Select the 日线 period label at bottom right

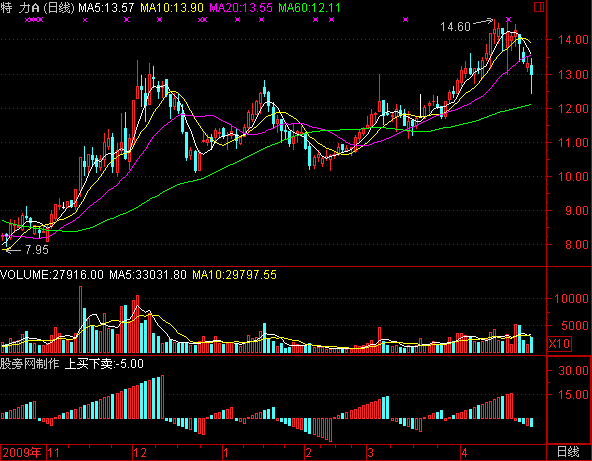[568, 452]
